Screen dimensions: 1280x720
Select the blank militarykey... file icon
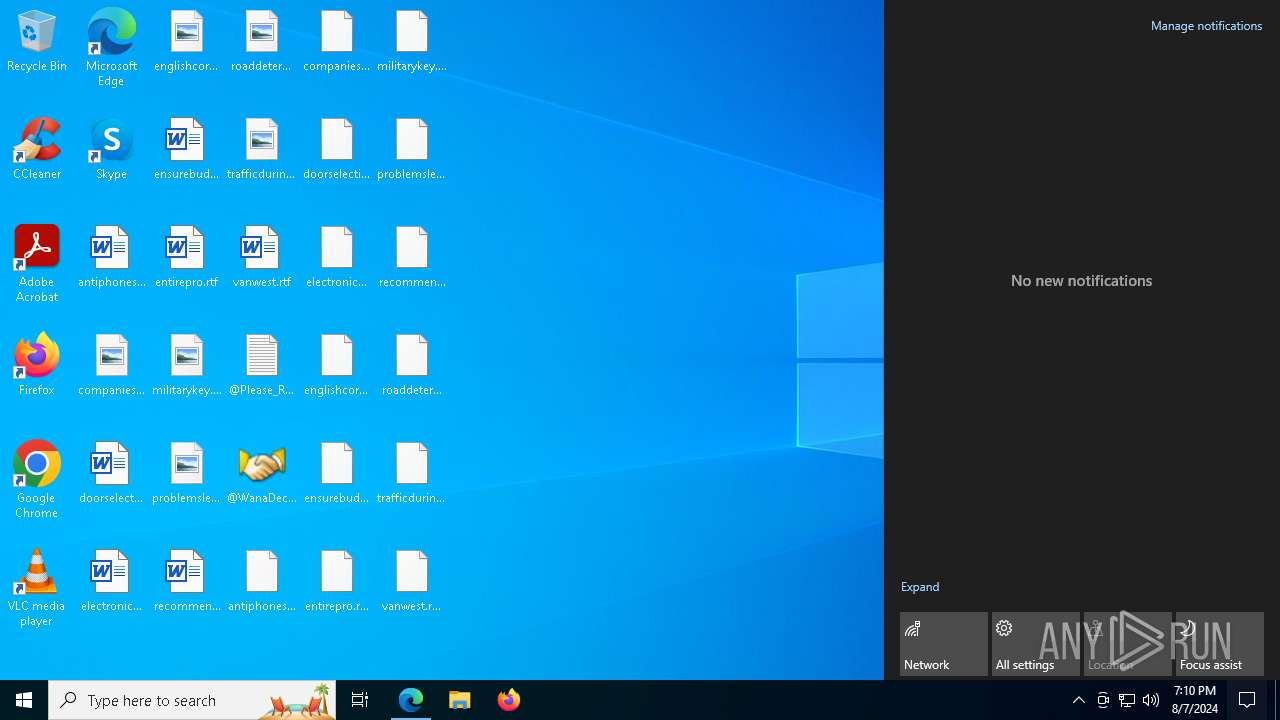412,42
